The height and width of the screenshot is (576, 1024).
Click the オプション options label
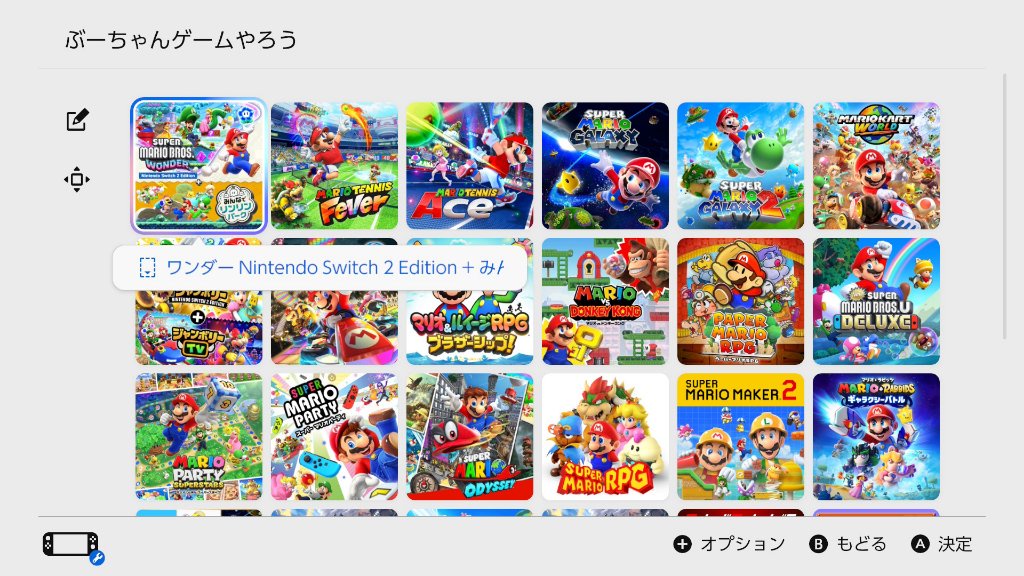point(743,544)
